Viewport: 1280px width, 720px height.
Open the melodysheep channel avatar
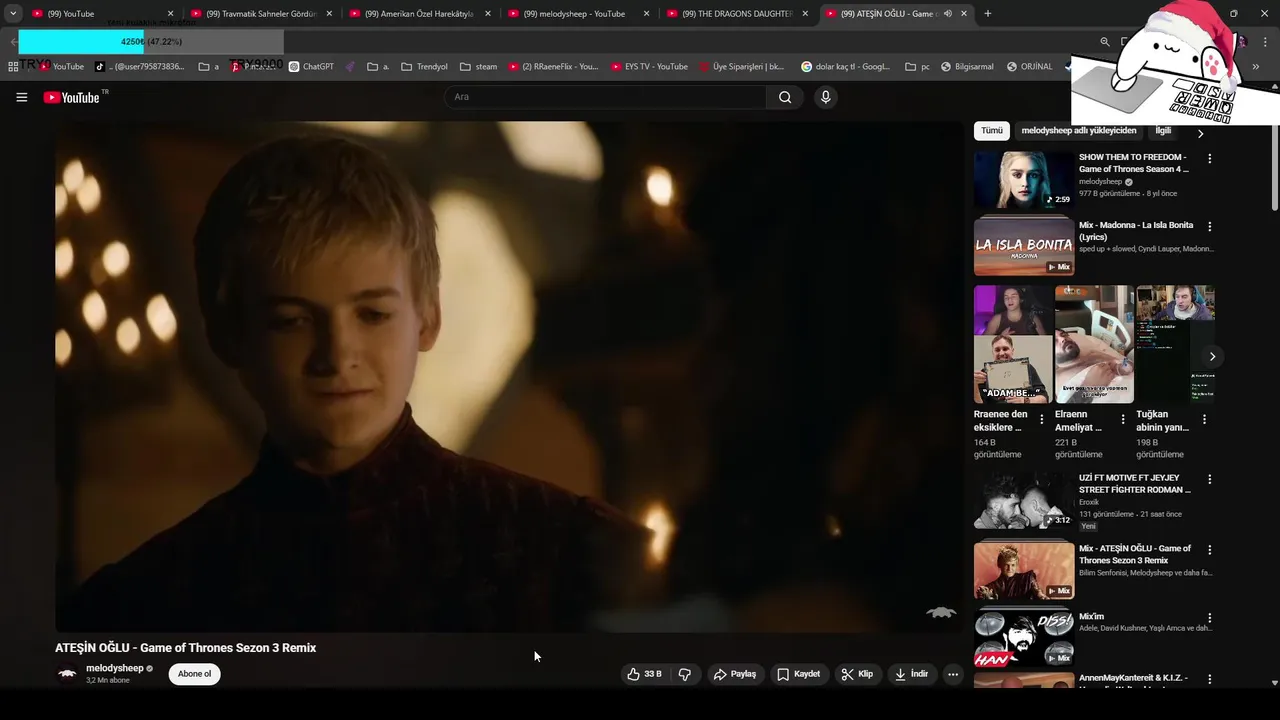[x=67, y=674]
